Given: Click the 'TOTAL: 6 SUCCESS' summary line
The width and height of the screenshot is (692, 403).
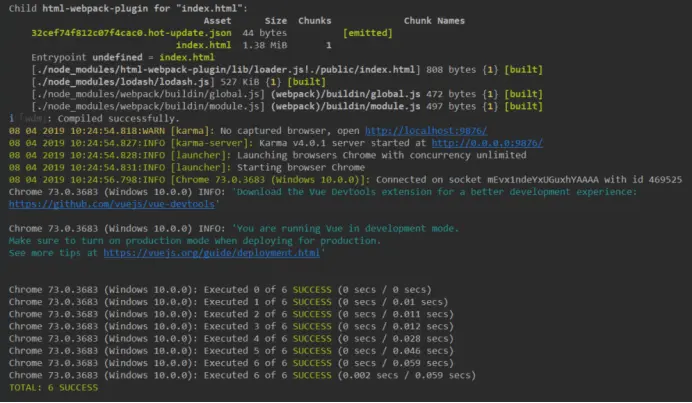Looking at the screenshot, I should (x=53, y=388).
